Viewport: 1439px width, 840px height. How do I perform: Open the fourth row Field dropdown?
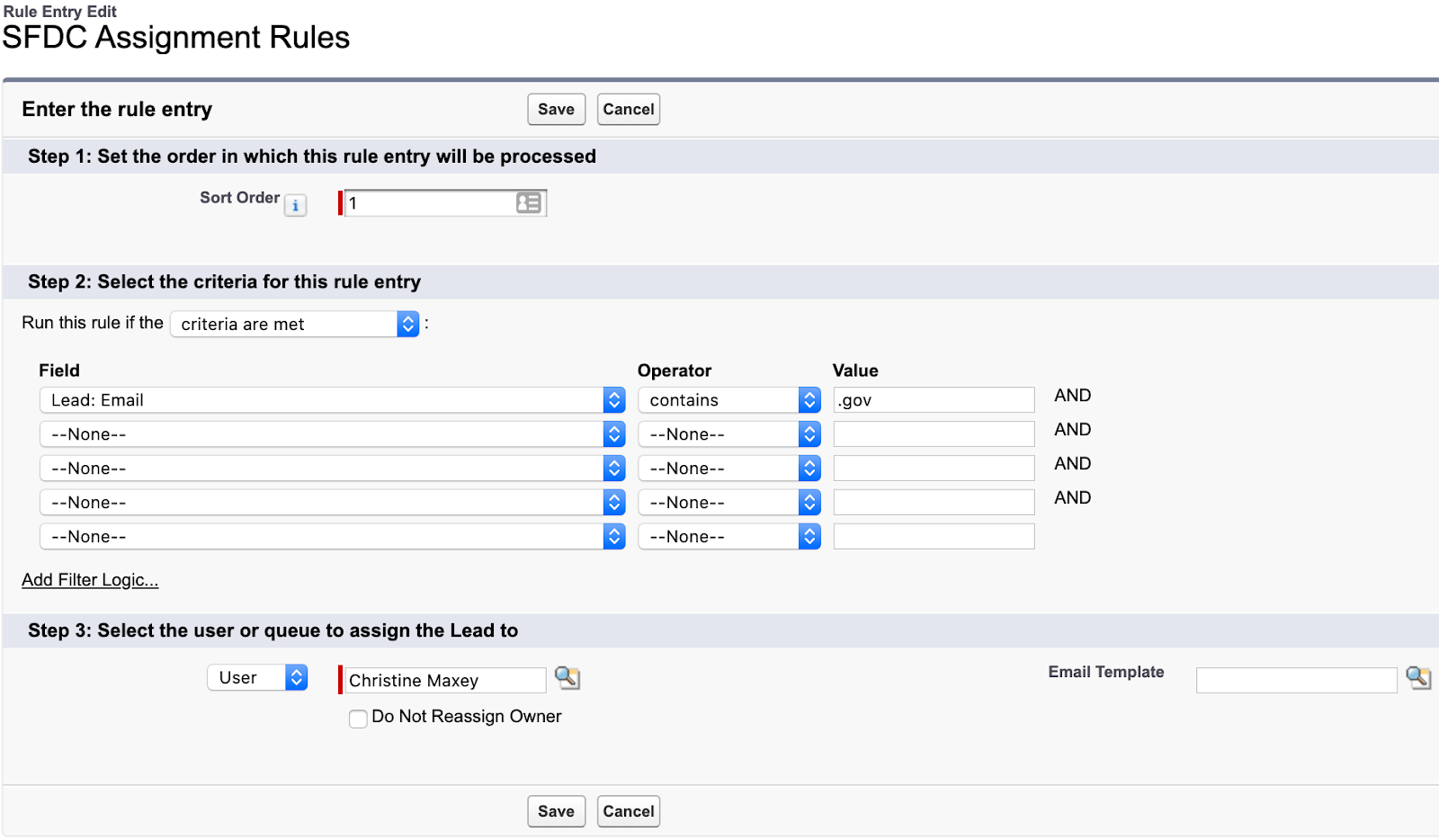pos(333,503)
